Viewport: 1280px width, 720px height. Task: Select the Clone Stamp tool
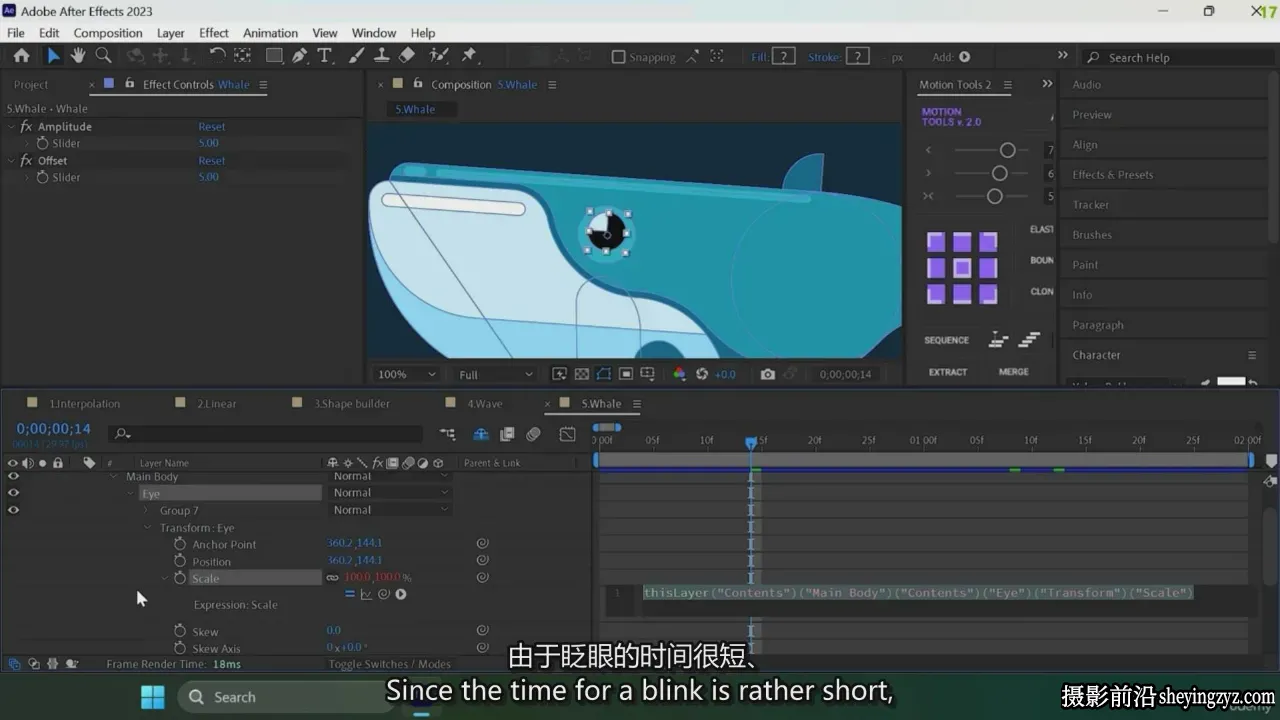[x=382, y=56]
